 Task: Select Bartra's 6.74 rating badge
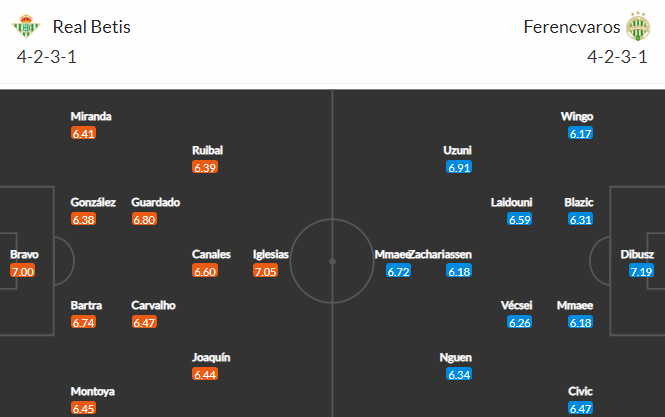click(x=84, y=322)
